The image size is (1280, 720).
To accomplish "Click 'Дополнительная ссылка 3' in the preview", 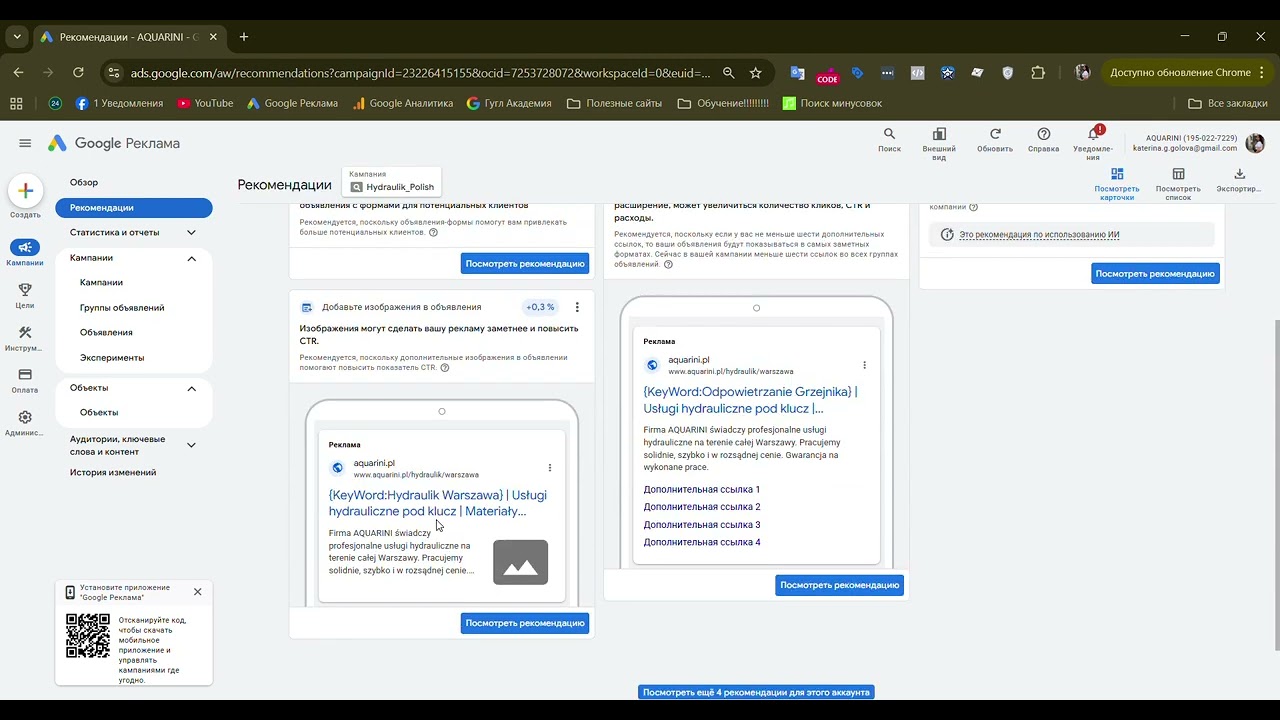I will [x=702, y=524].
